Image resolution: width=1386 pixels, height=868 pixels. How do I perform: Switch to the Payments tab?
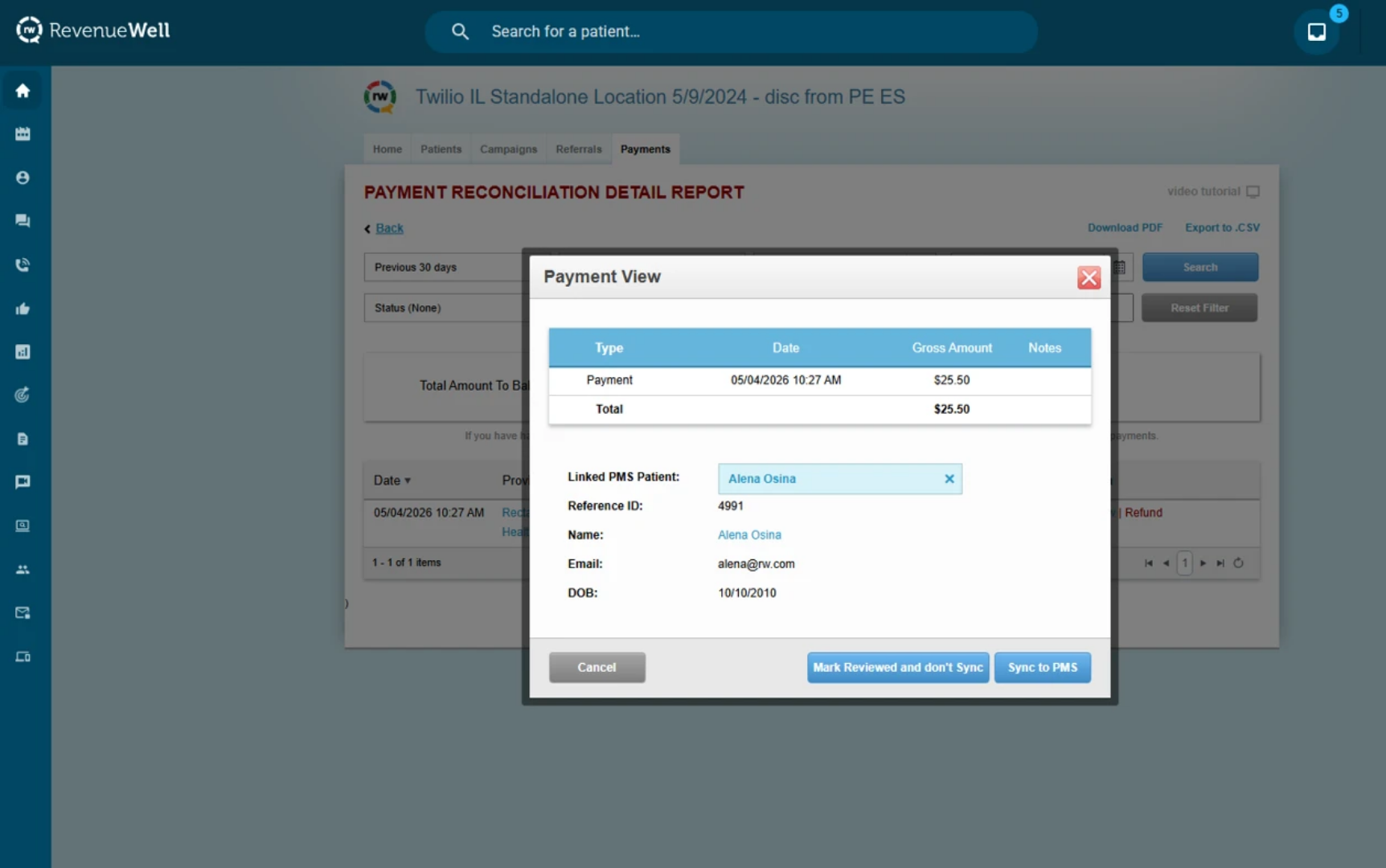(x=645, y=149)
